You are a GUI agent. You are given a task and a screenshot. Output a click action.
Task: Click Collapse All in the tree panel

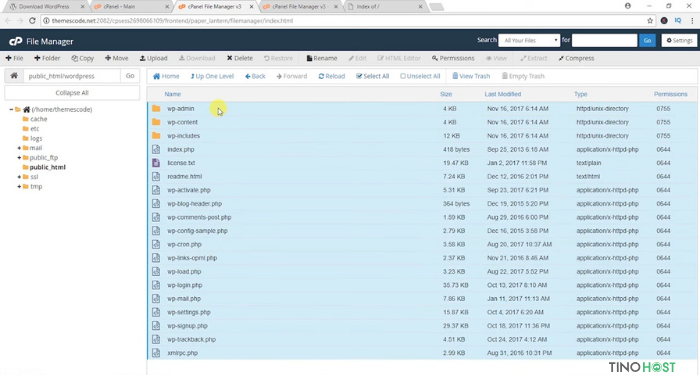(72, 93)
